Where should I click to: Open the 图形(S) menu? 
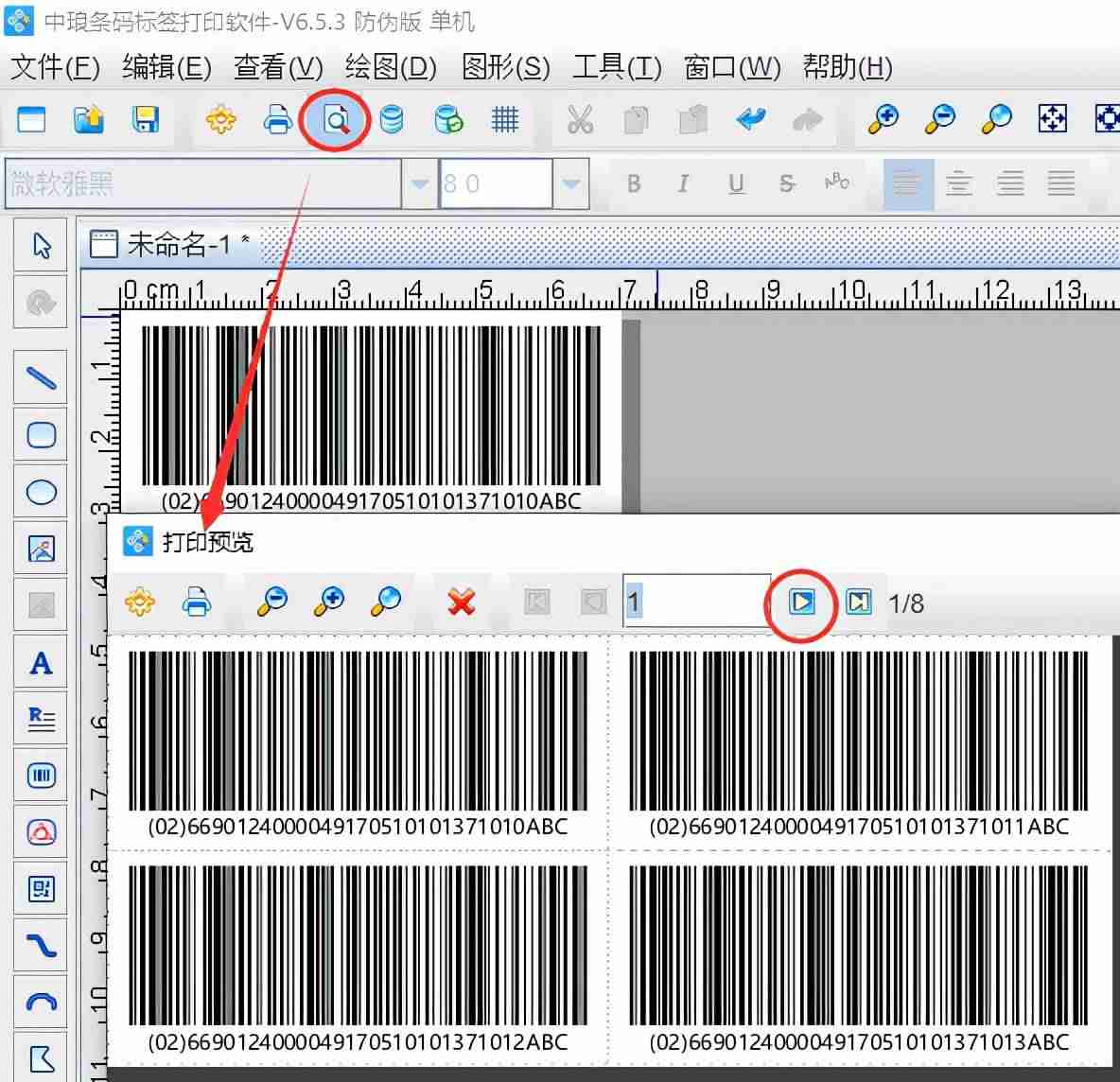click(x=506, y=67)
